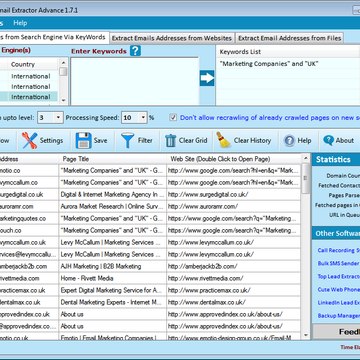Switch to Extract Email Addresses from Files tab
360x360 pixels.
(289, 38)
